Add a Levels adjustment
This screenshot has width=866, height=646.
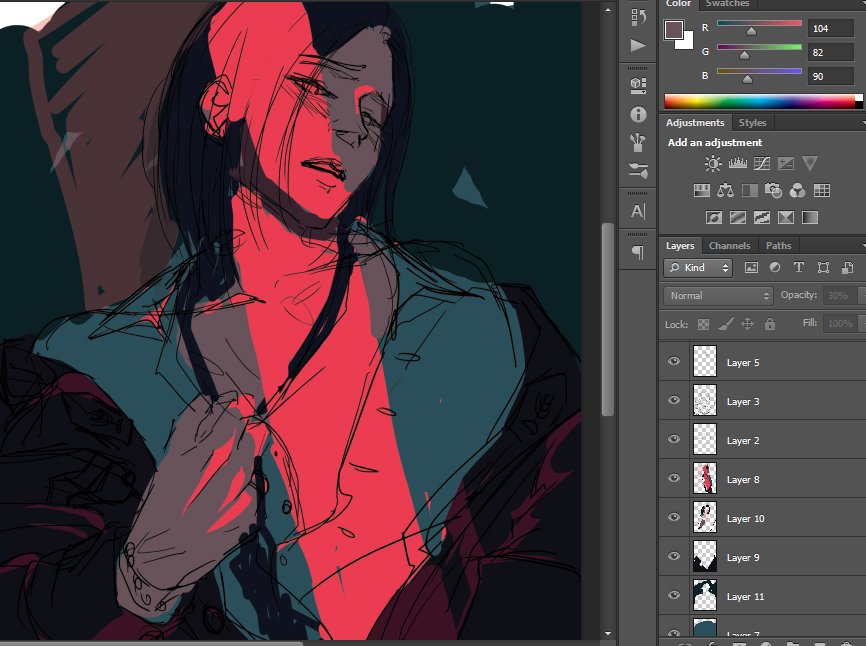[737, 163]
